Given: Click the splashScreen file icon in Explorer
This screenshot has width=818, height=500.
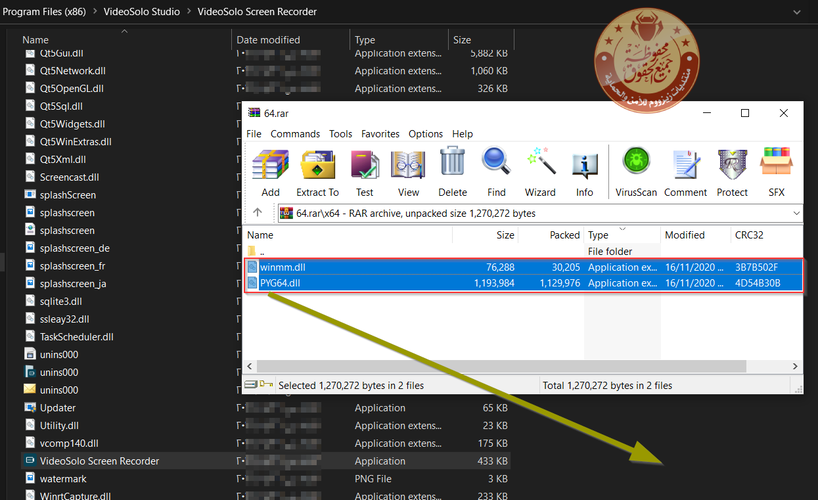Looking at the screenshot, I should (x=30, y=195).
